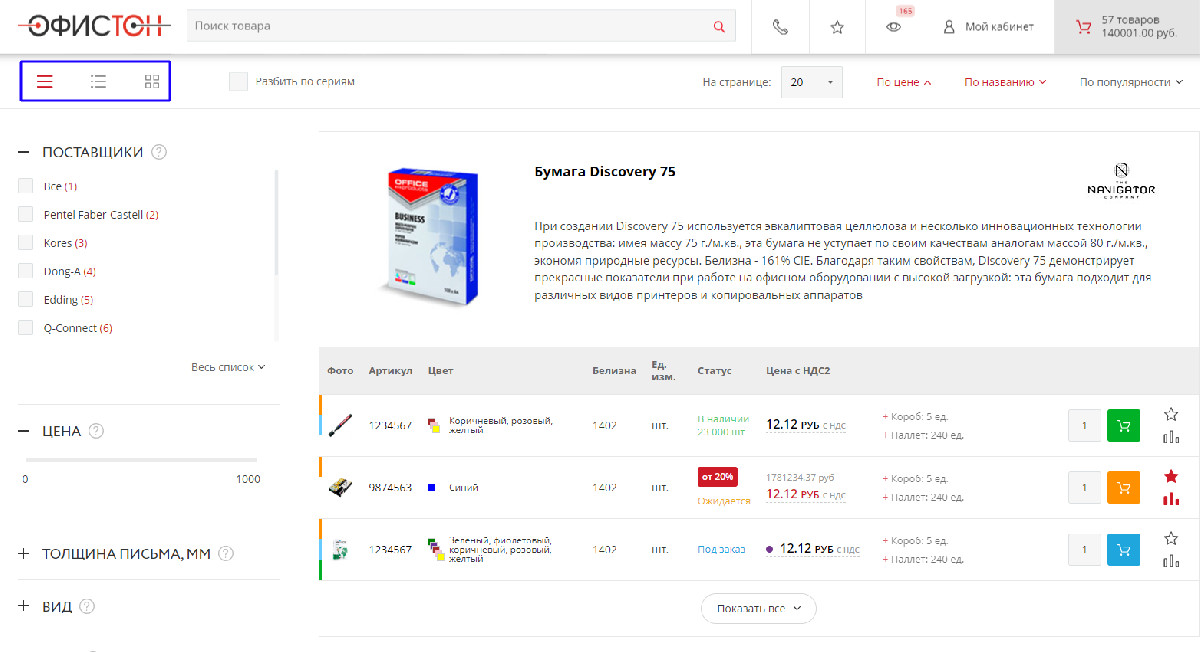Click the Поиск товара search field
1200x652 pixels.
[x=461, y=26]
